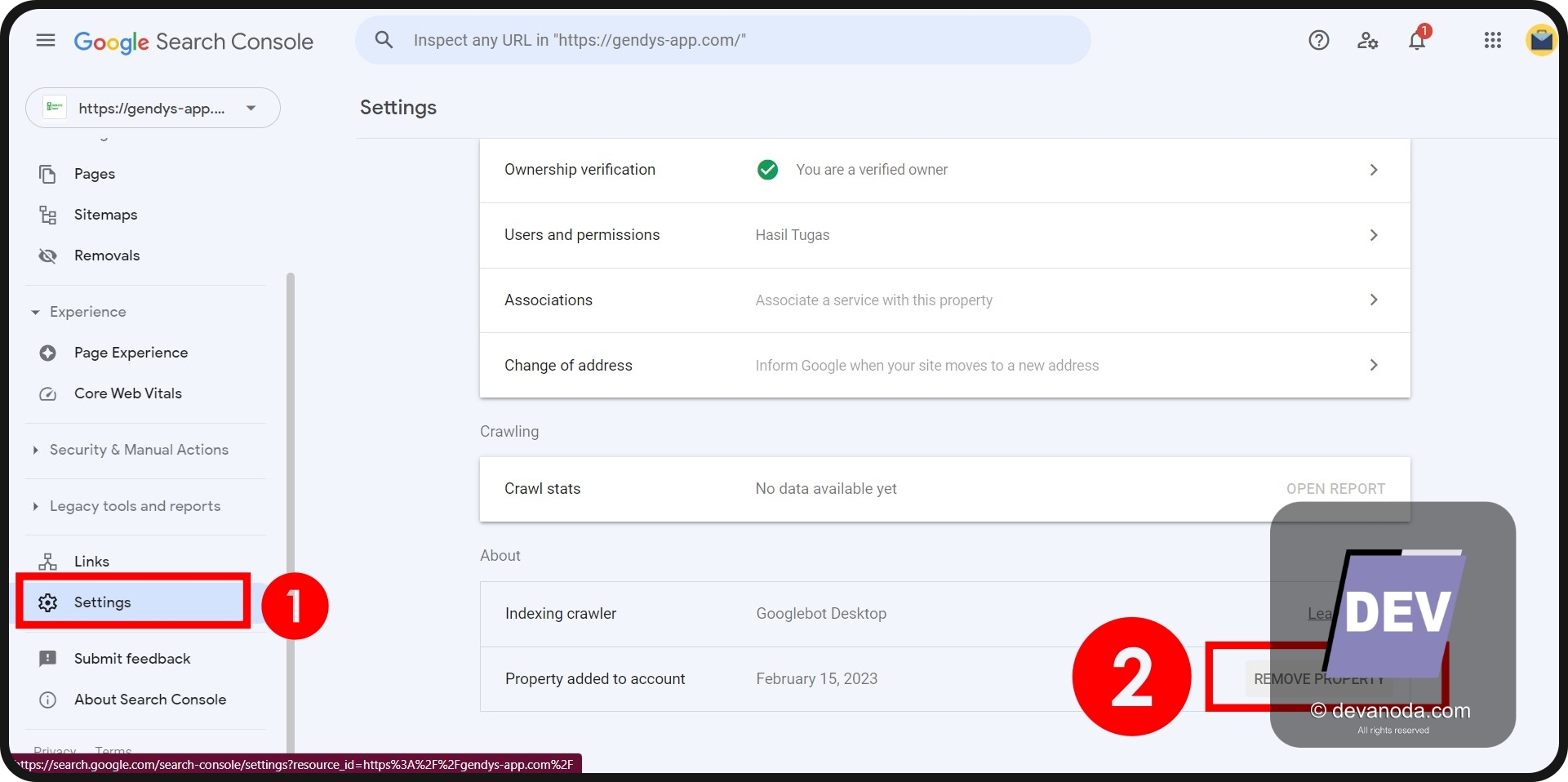Viewport: 1568px width, 782px height.
Task: Open Change of address row chevron
Action: [x=1374, y=365]
